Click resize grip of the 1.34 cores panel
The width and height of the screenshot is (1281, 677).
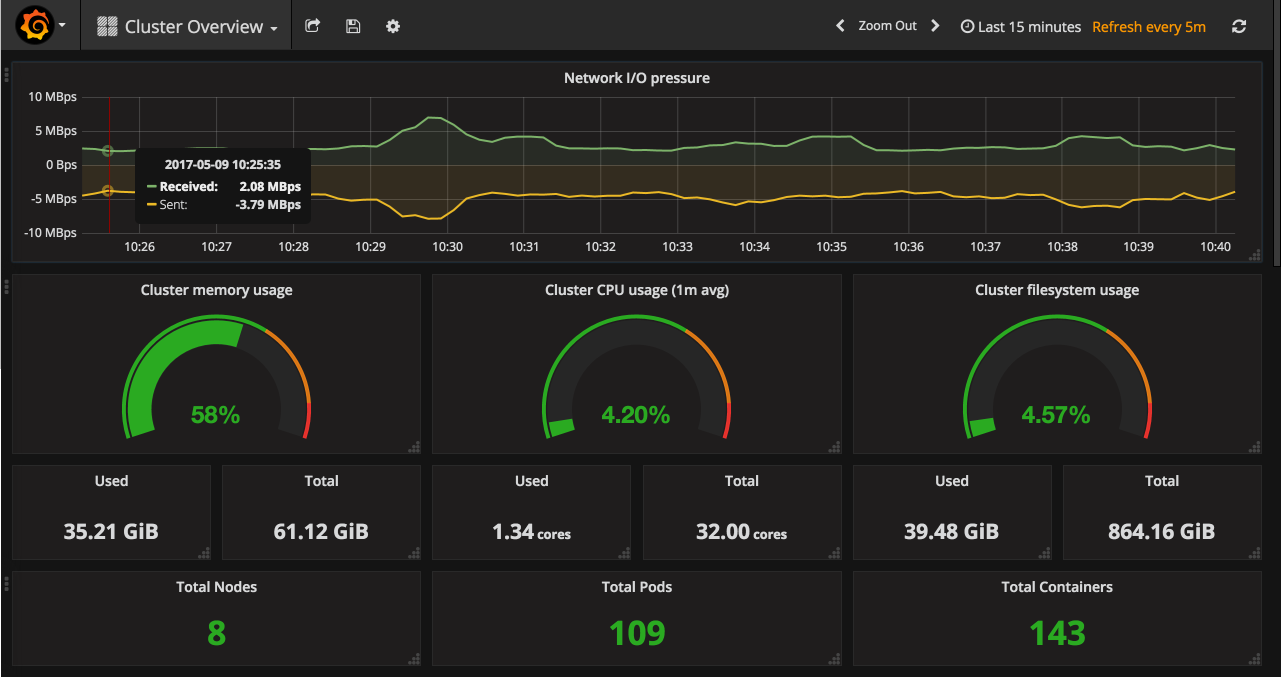624,552
